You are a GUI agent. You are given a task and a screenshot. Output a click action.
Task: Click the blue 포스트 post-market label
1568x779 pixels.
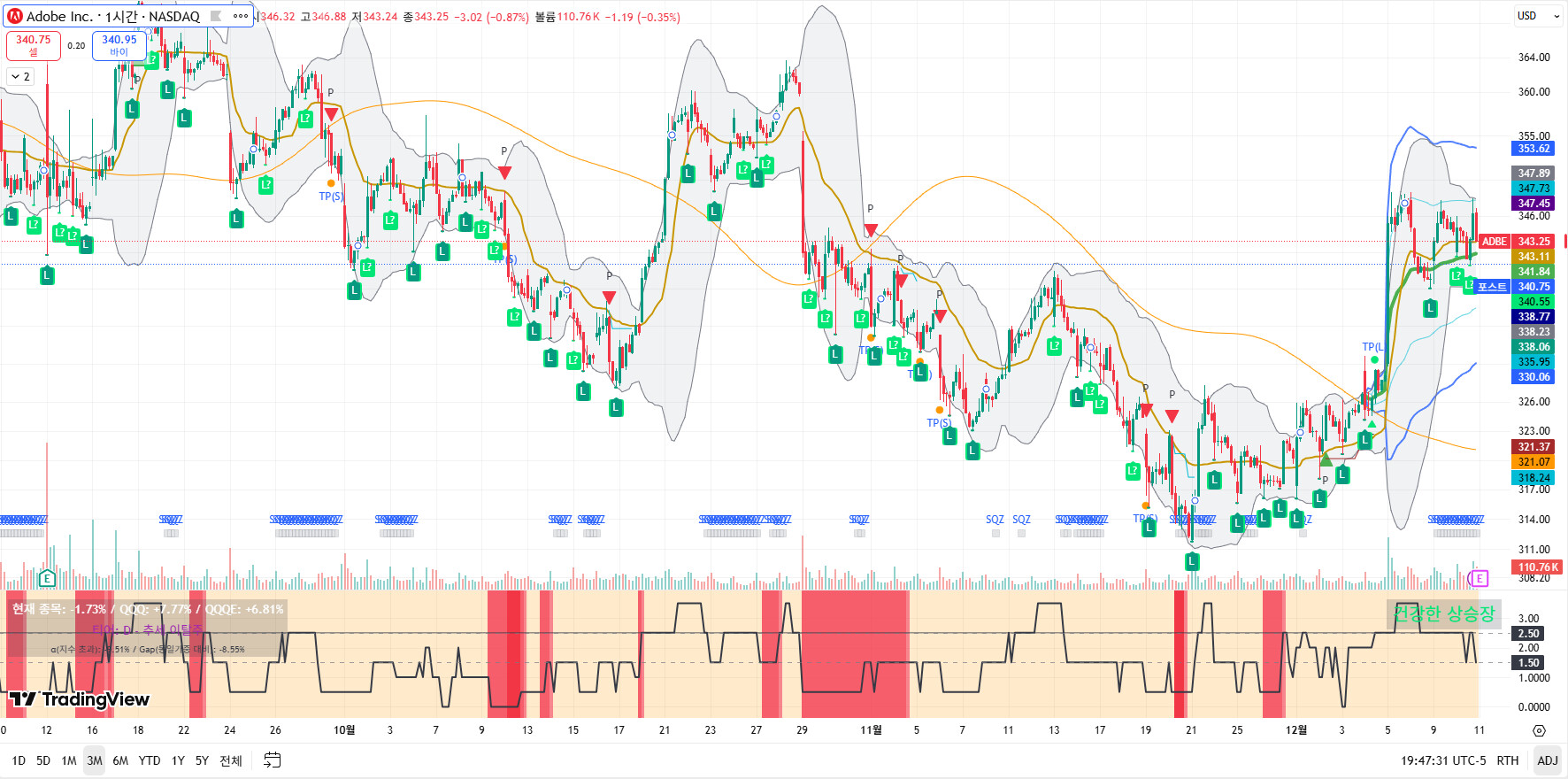point(1492,287)
